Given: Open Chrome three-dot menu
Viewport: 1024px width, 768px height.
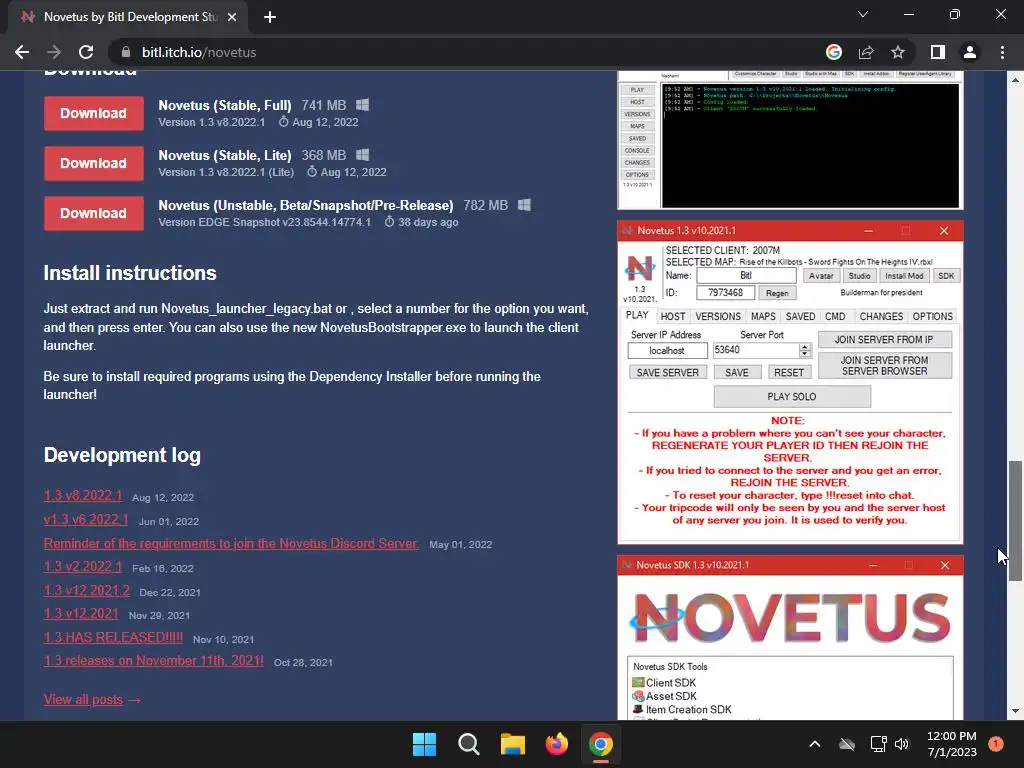Looking at the screenshot, I should coord(1002,52).
